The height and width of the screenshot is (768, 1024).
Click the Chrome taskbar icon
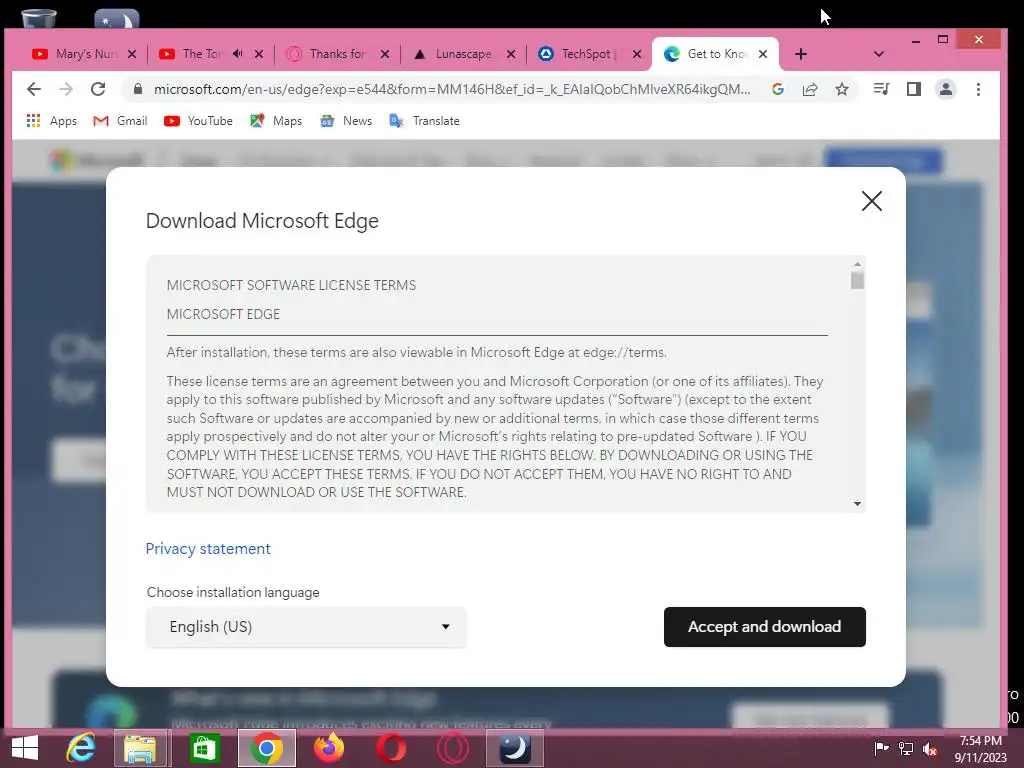tap(266, 748)
